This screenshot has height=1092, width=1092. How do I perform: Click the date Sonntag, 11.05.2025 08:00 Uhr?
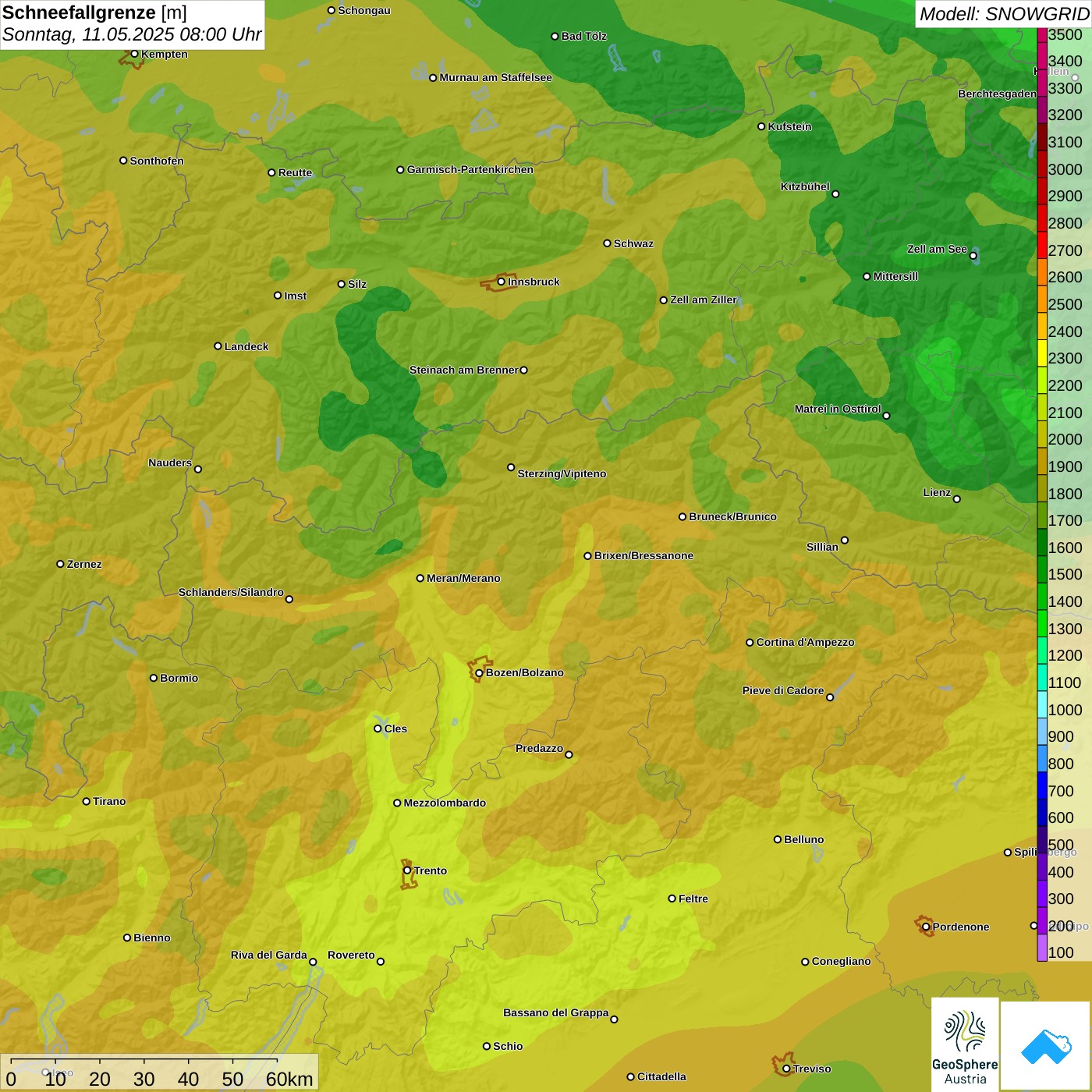[x=132, y=35]
